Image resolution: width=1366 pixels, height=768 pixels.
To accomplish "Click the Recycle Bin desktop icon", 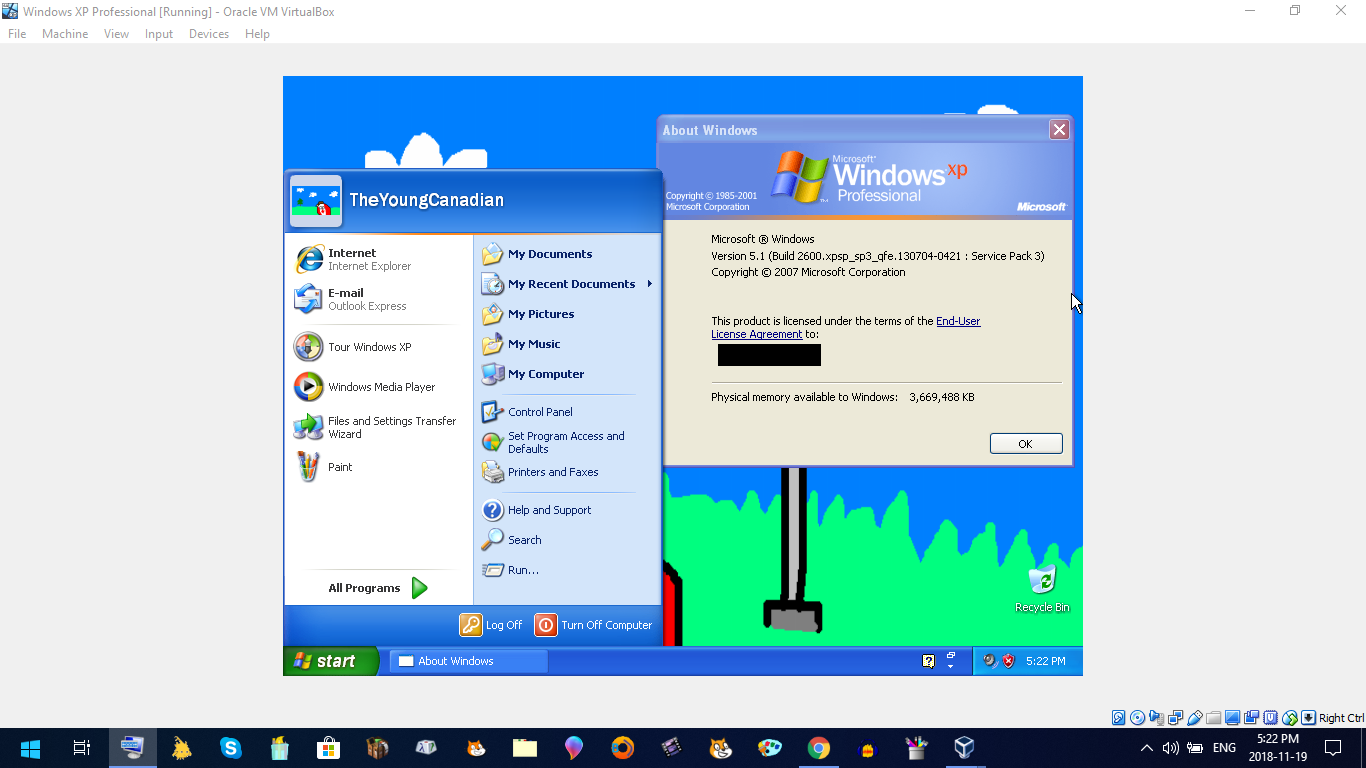I will point(1042,588).
